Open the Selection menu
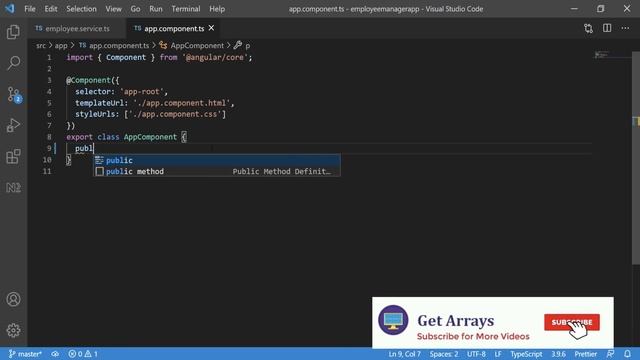The width and height of the screenshot is (640, 360). click(x=81, y=9)
